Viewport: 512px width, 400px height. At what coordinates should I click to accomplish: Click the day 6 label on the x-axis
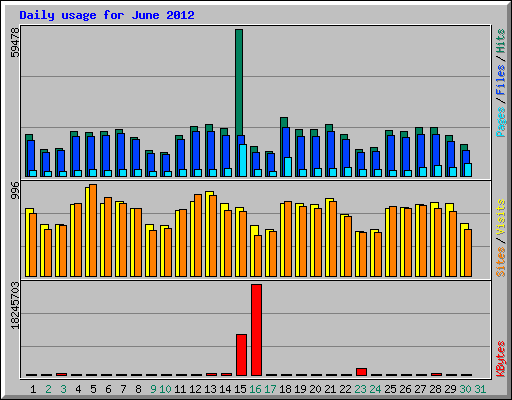[108, 389]
